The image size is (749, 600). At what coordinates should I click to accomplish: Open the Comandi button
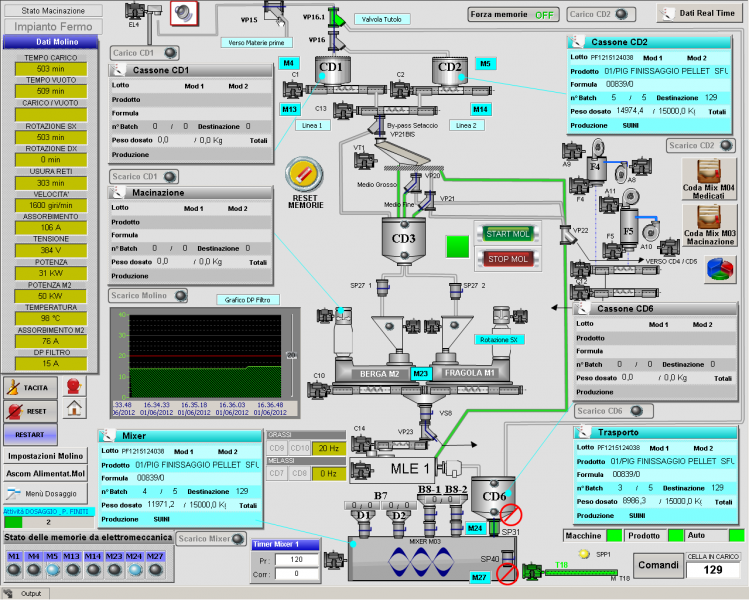tap(658, 565)
